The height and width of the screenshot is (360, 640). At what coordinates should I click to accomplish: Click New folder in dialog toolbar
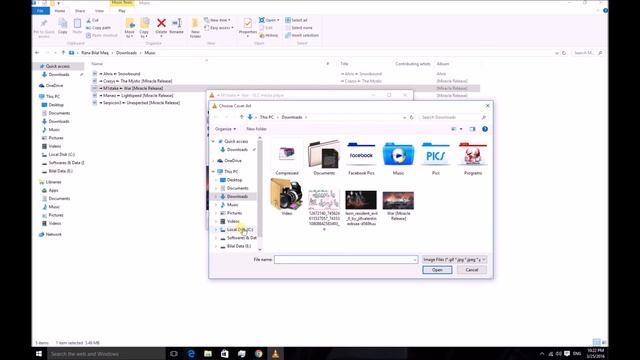[x=256, y=129]
